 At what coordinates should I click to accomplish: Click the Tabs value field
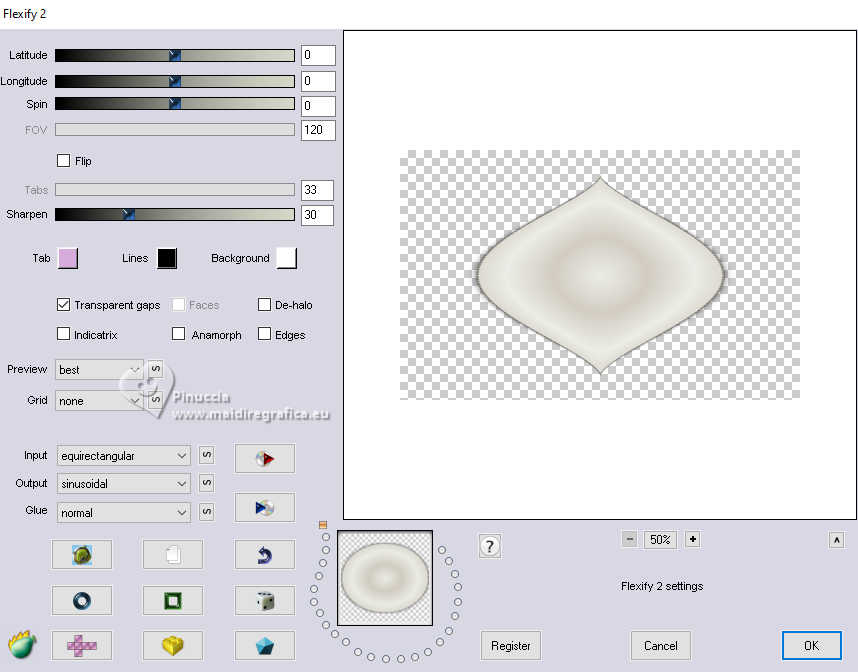(317, 190)
